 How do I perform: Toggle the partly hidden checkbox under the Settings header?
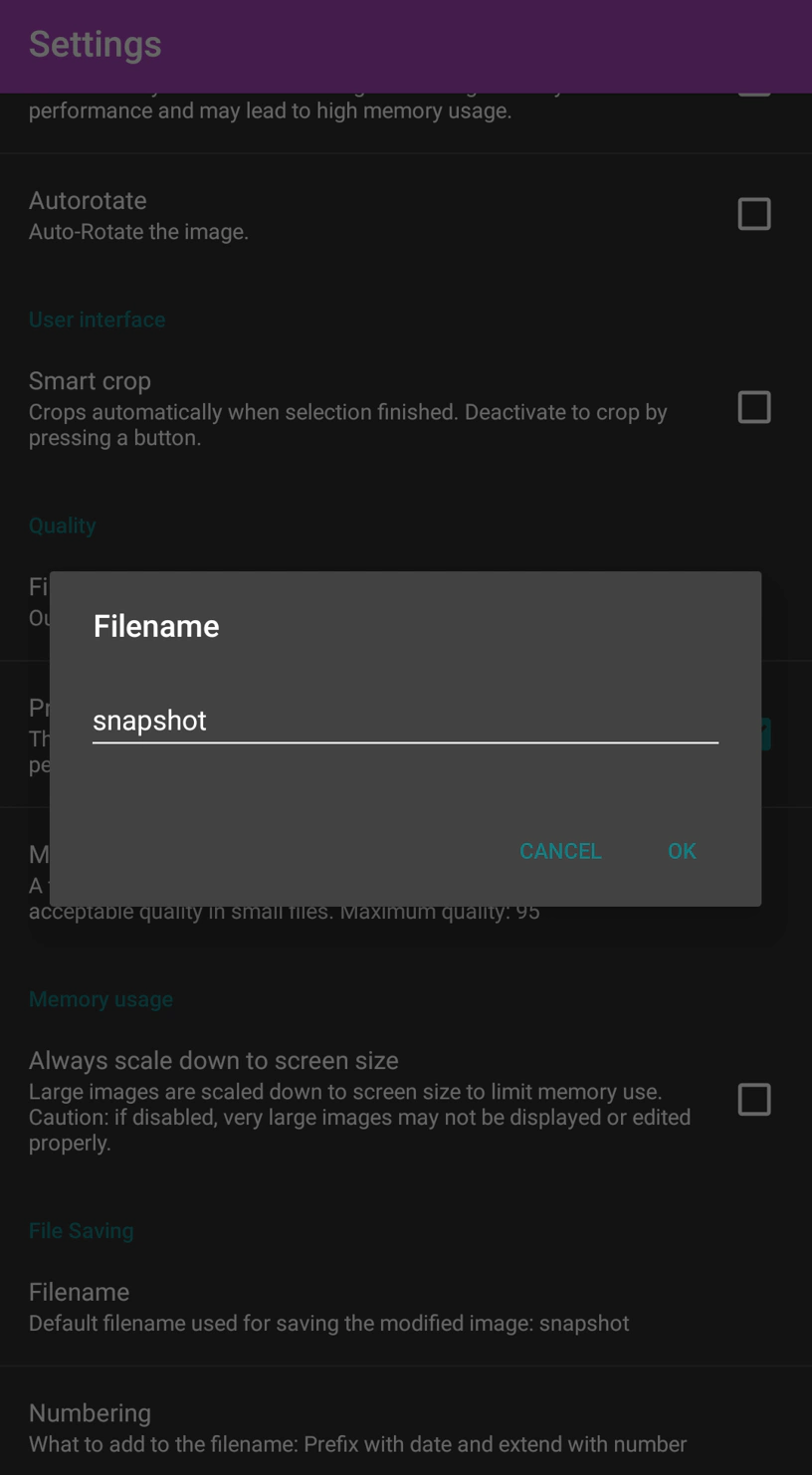point(754,95)
